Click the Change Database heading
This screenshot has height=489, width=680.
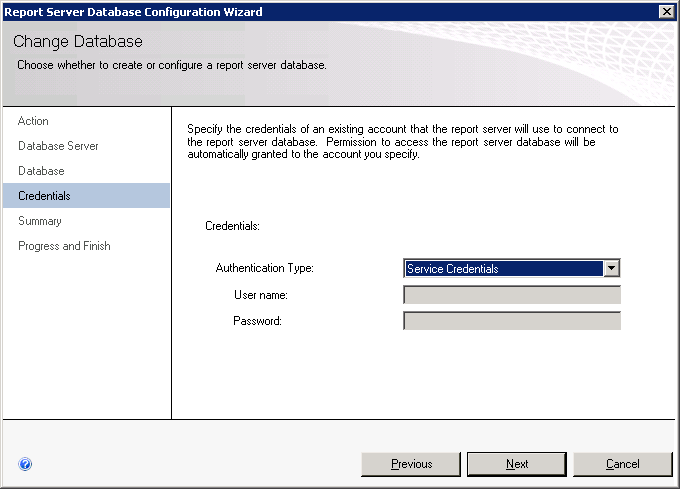click(78, 43)
